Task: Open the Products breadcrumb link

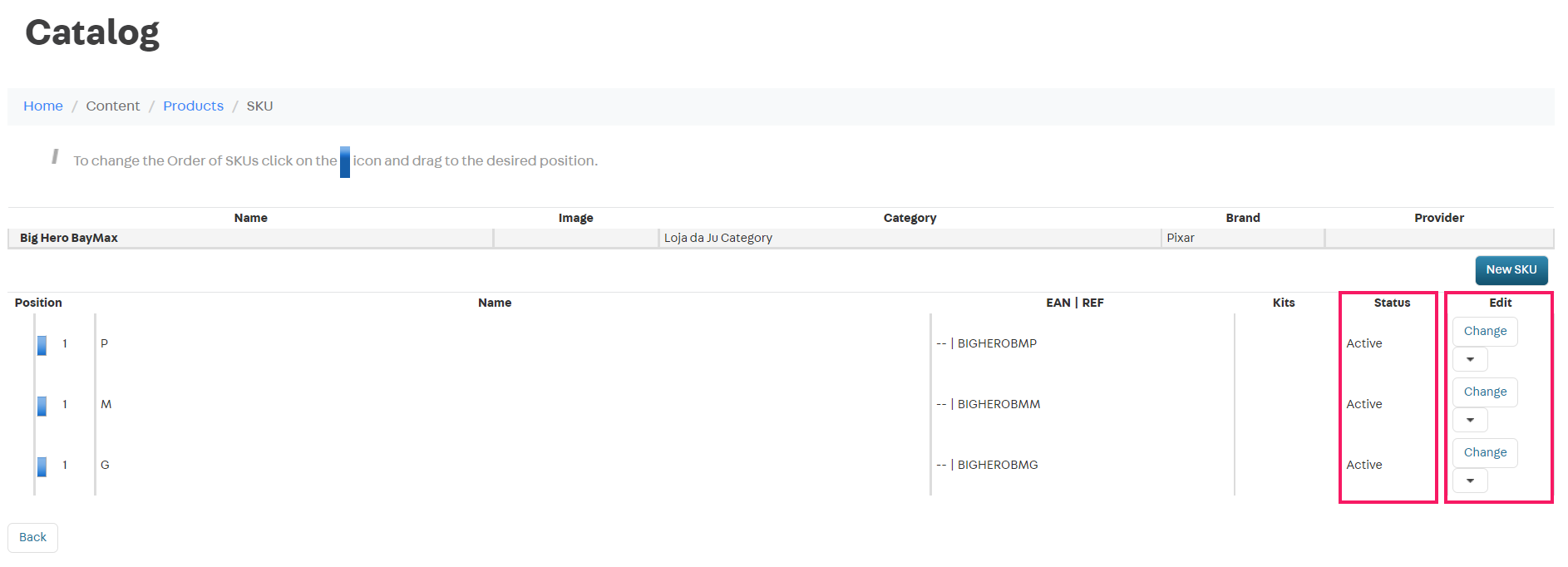Action: pos(193,106)
